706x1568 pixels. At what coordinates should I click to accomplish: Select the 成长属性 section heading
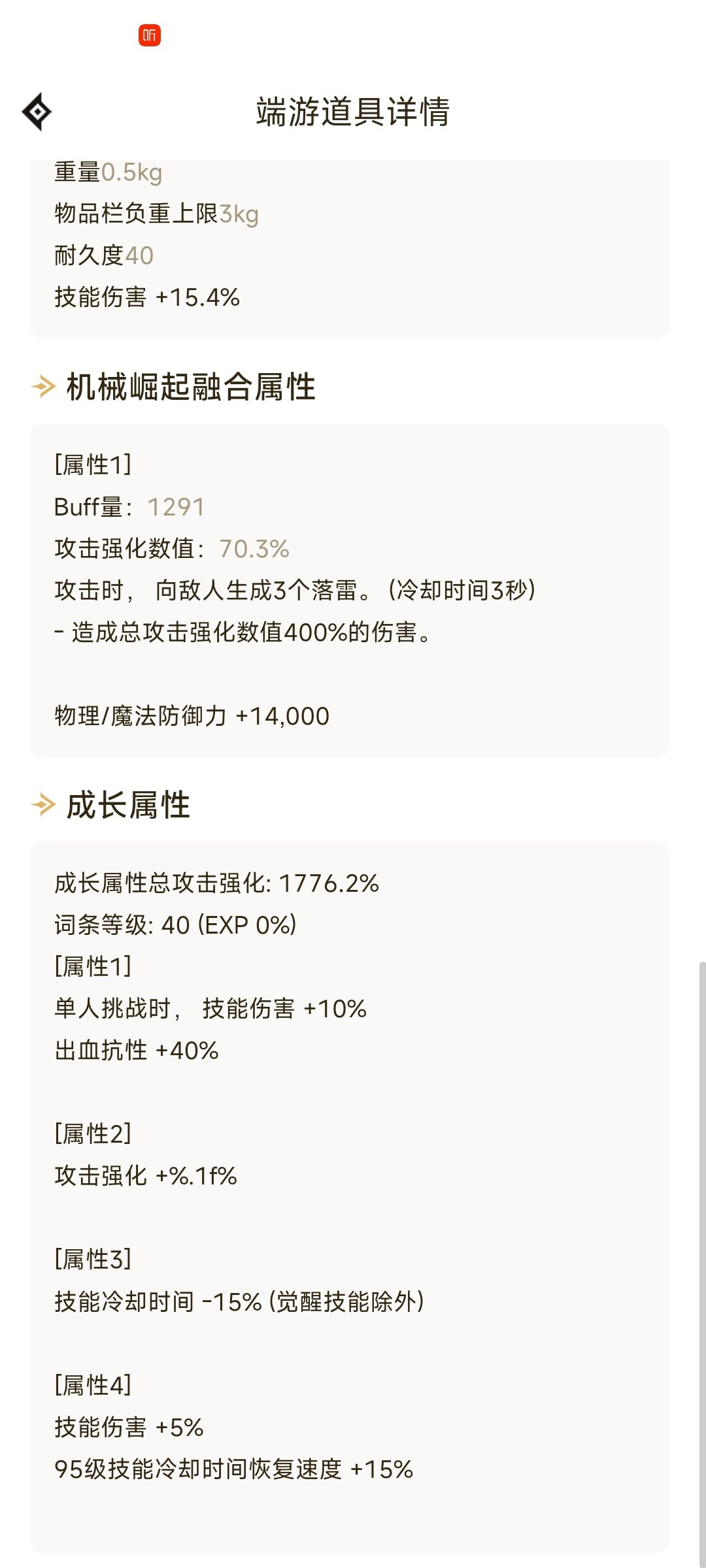129,805
